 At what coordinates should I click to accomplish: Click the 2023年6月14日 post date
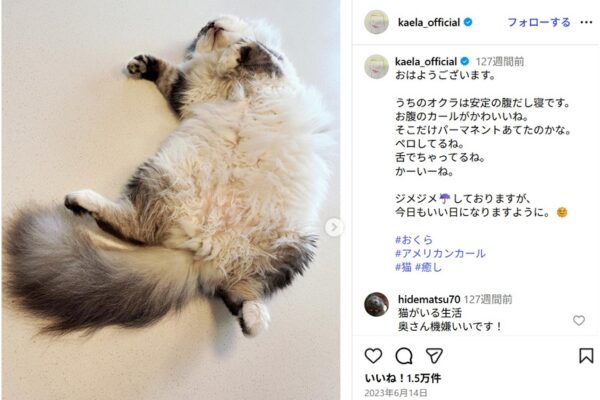click(396, 393)
